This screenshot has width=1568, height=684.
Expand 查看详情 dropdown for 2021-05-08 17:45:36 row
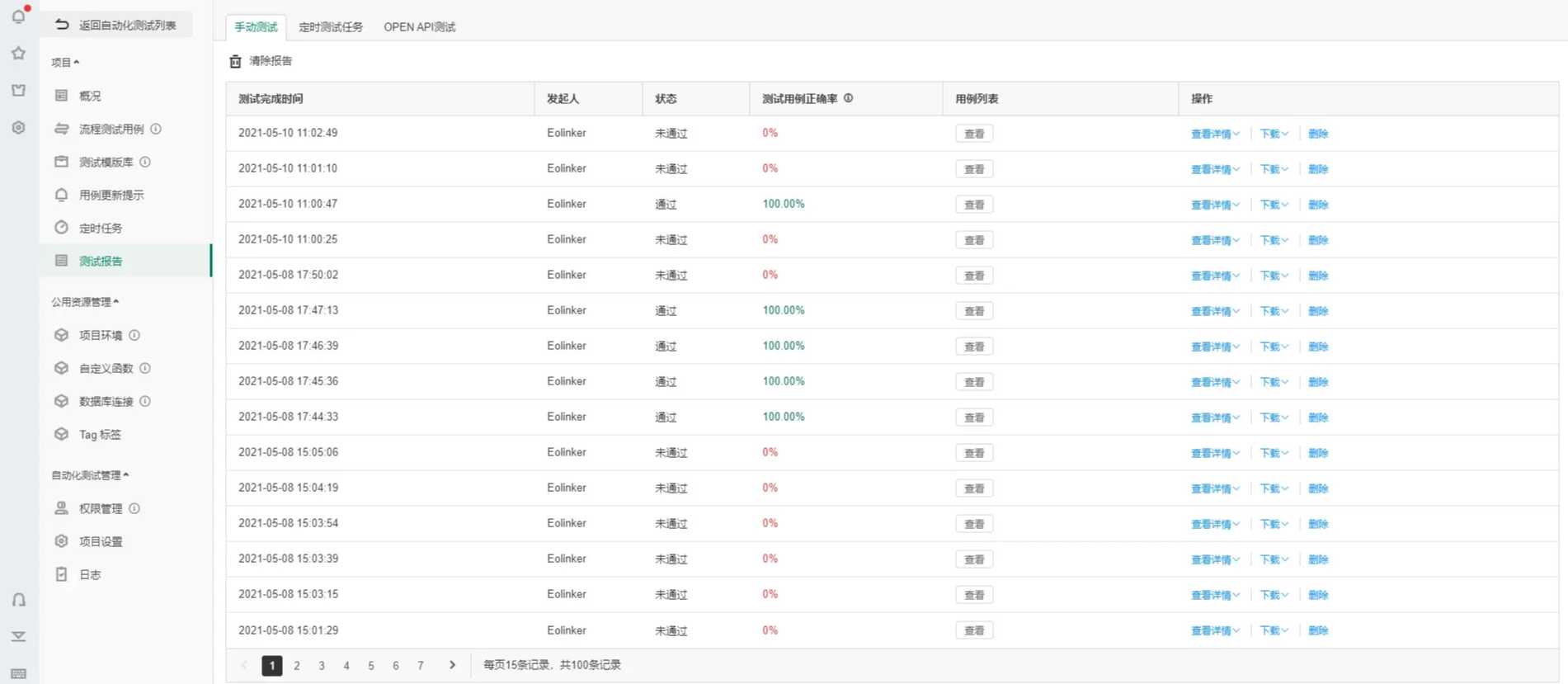[1215, 382]
